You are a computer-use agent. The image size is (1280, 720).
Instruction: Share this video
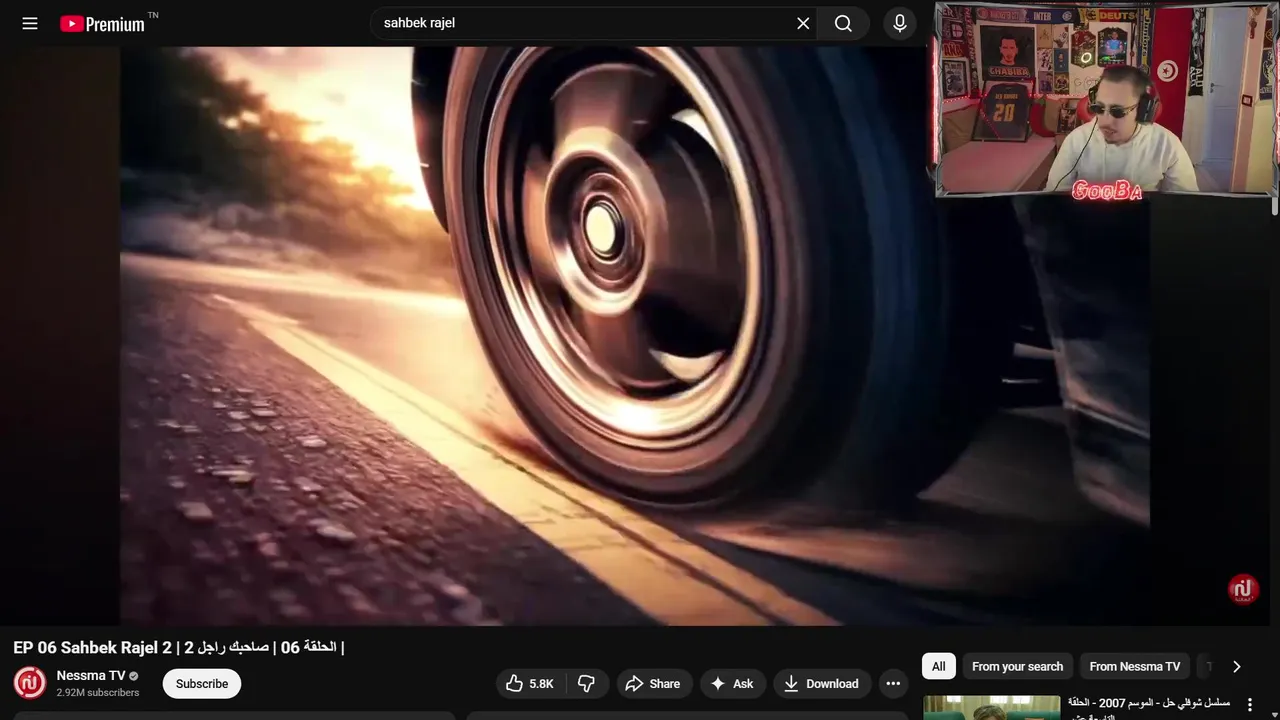(653, 684)
